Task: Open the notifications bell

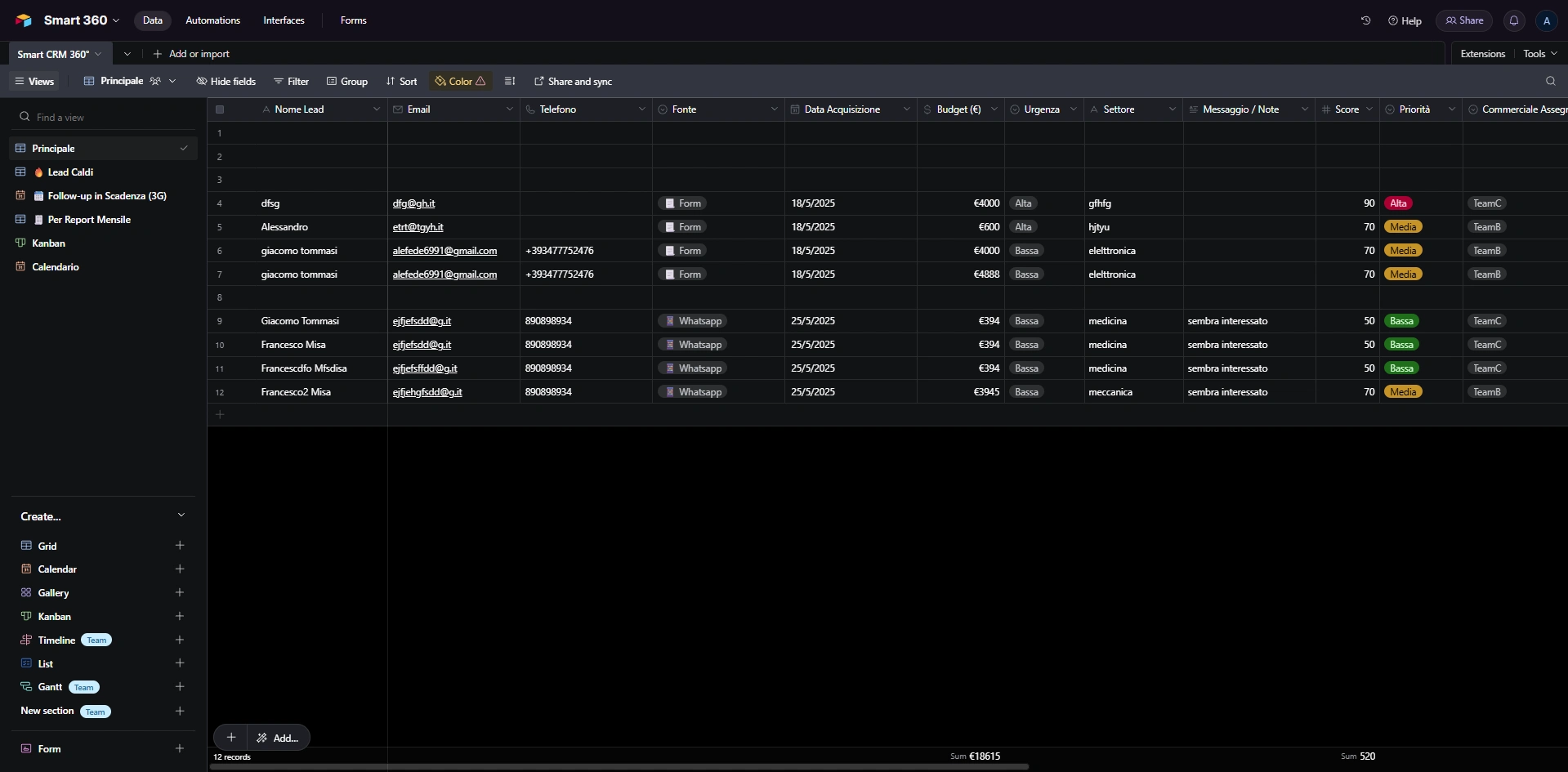Action: (x=1513, y=20)
